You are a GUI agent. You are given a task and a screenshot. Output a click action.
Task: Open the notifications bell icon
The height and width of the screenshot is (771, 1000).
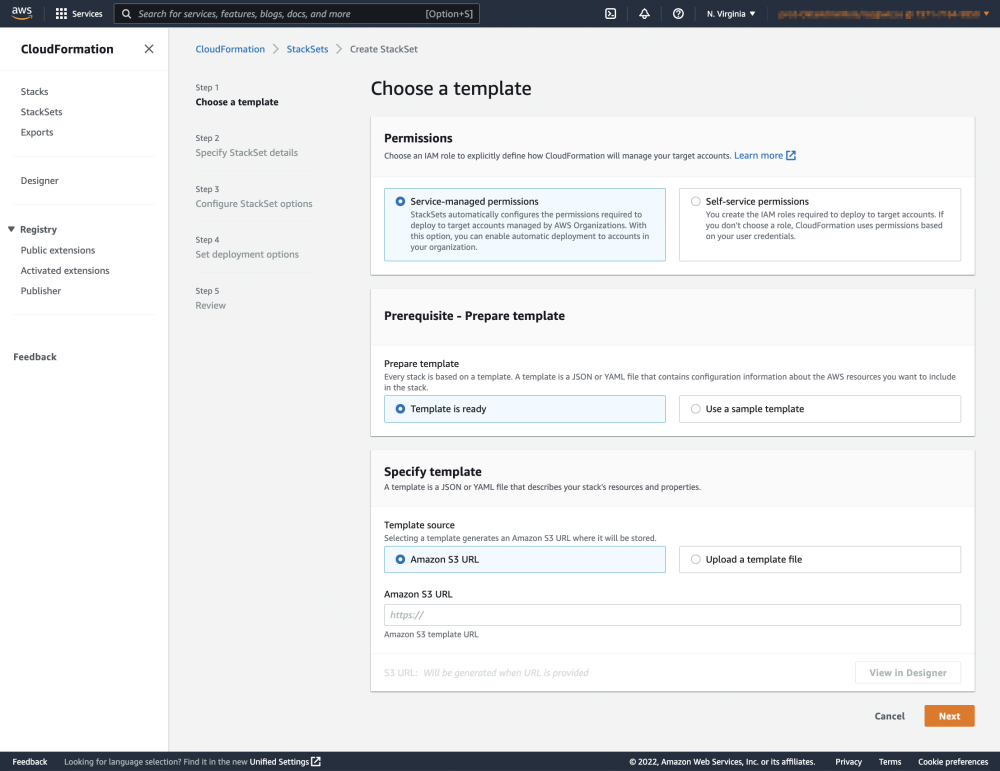644,14
